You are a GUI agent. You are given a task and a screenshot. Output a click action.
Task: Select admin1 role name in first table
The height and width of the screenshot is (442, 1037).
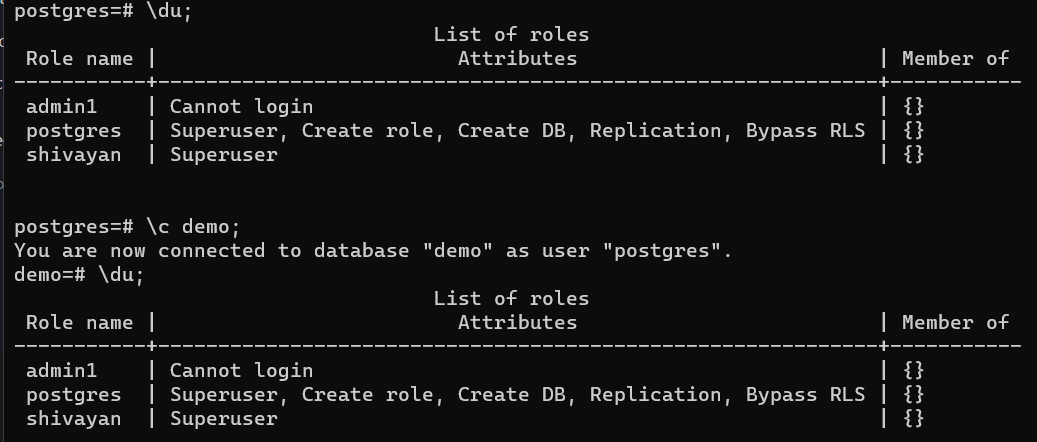[x=56, y=107]
